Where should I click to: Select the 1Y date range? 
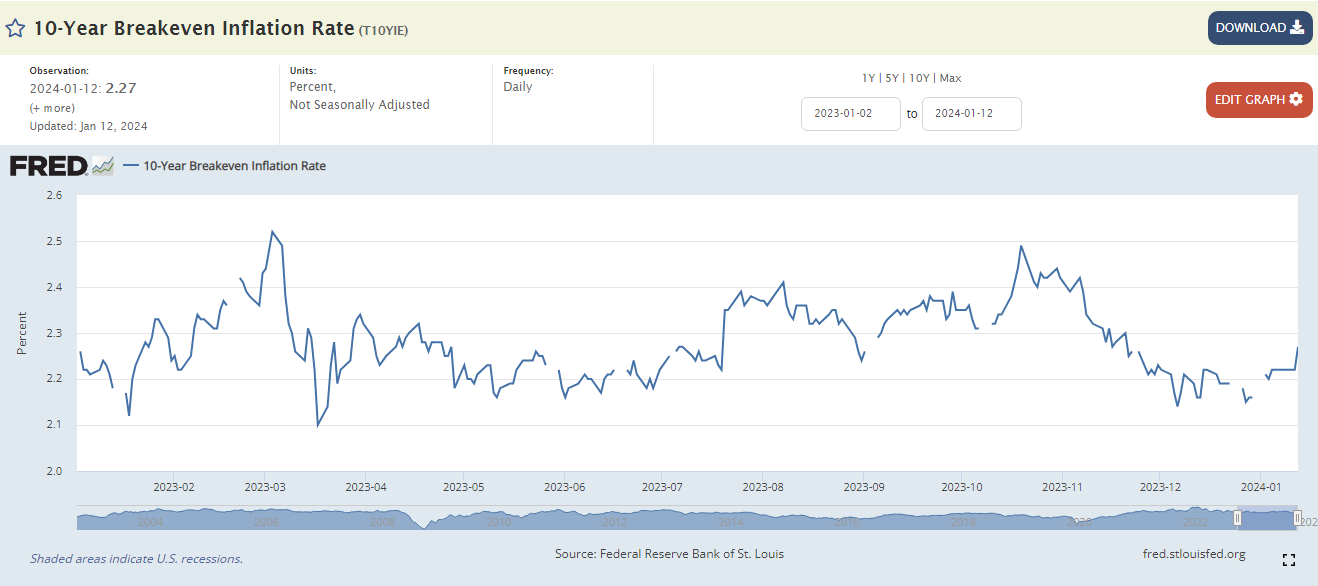coord(867,78)
